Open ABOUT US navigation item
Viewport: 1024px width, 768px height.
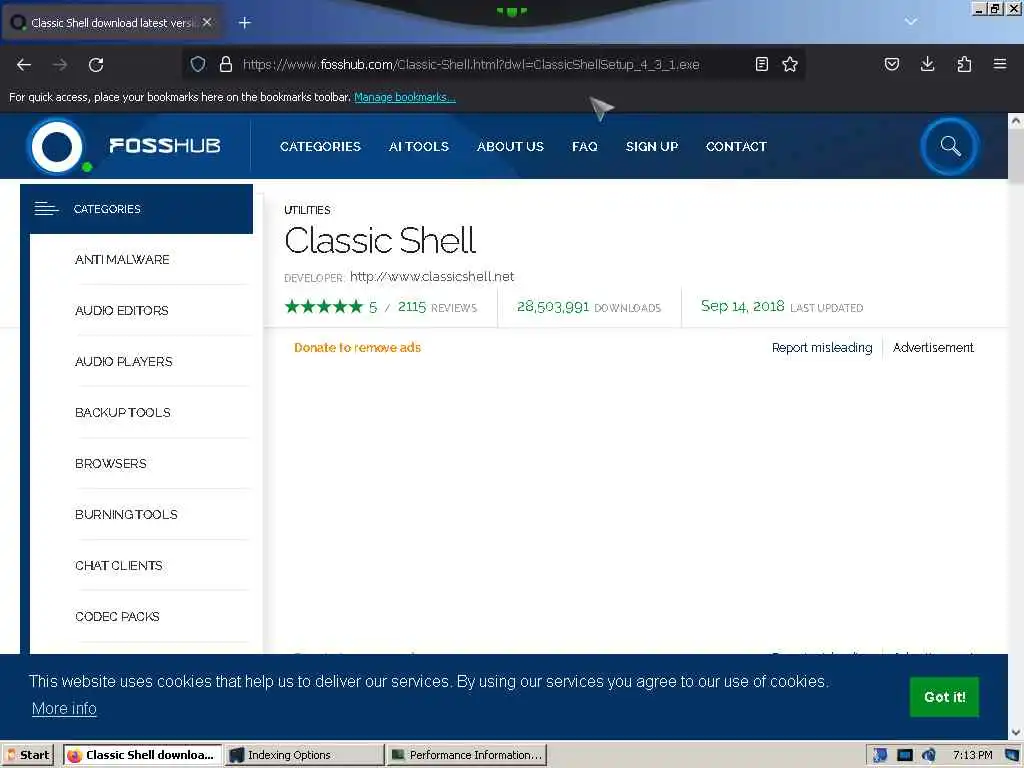point(510,146)
